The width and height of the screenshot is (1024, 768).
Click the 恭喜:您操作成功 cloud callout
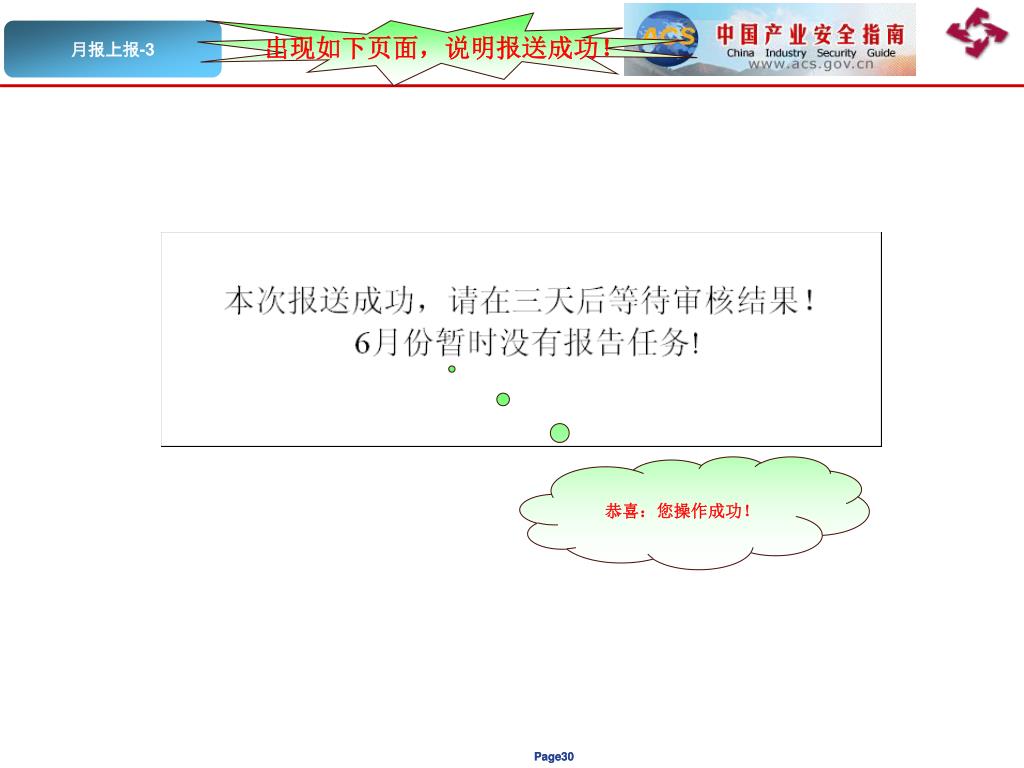tap(694, 513)
